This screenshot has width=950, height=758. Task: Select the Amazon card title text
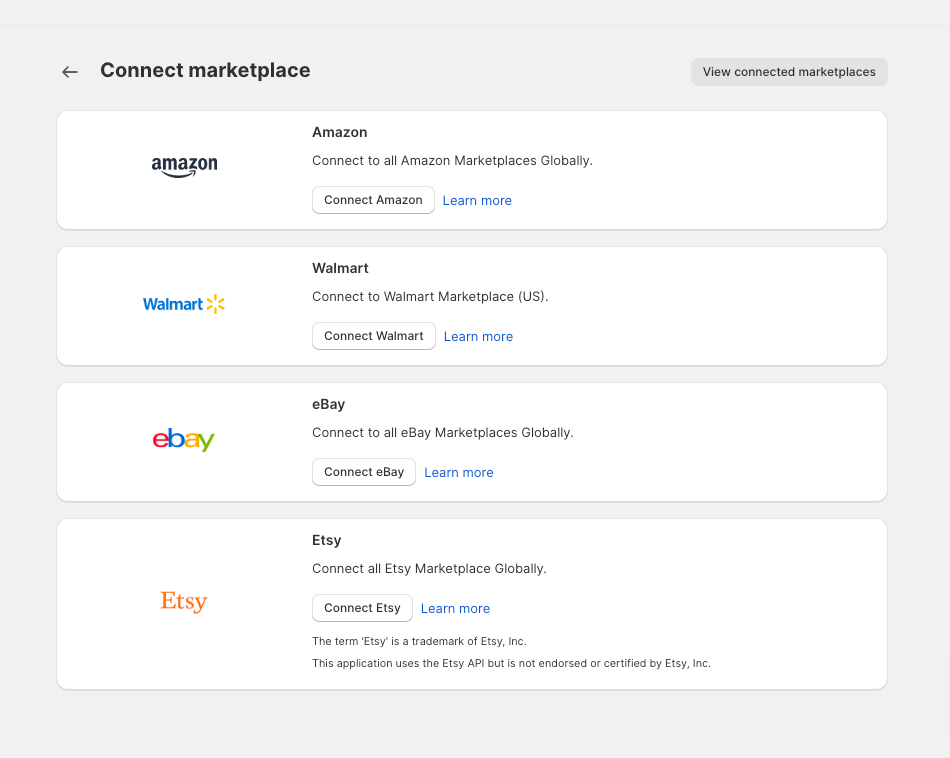(340, 132)
